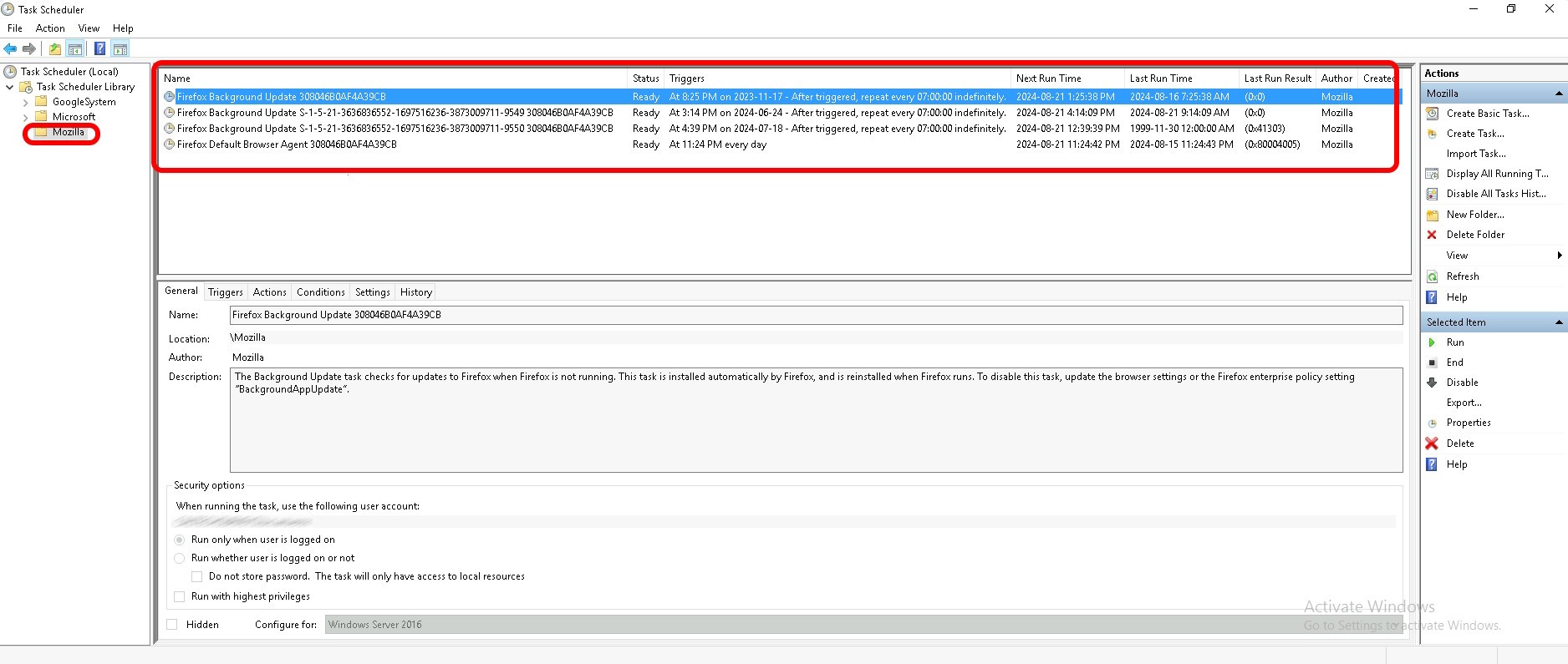Collapse the Task Scheduler Library node
The image size is (1568, 664).
10,87
